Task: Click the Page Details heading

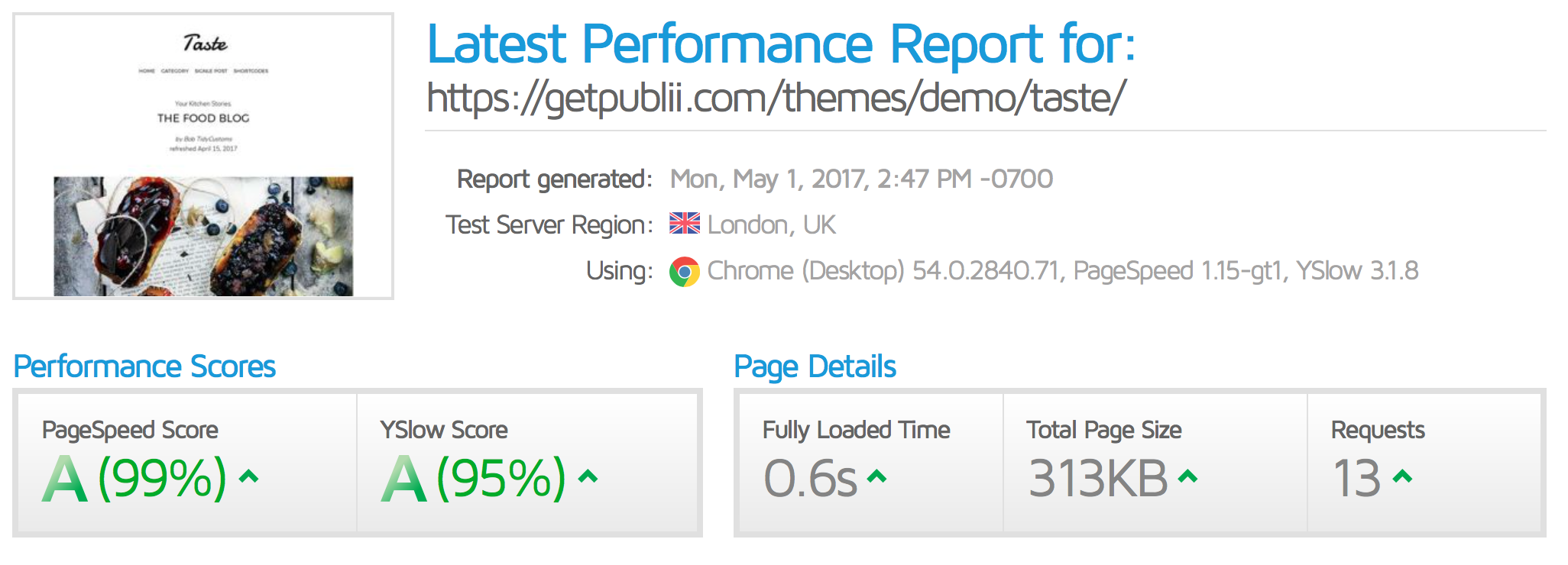Action: pyautogui.click(x=815, y=367)
